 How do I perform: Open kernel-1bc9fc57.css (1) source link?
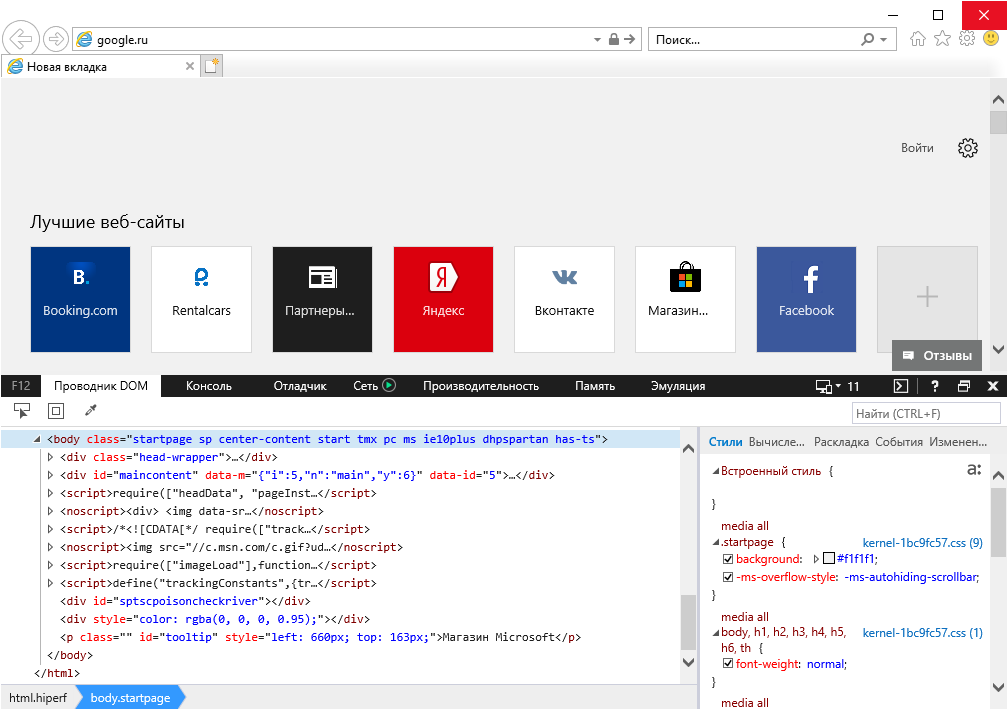(x=922, y=633)
